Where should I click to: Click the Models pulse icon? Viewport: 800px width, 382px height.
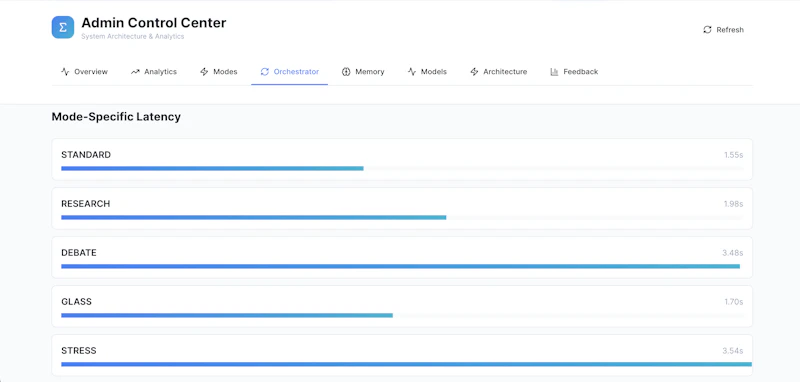412,71
